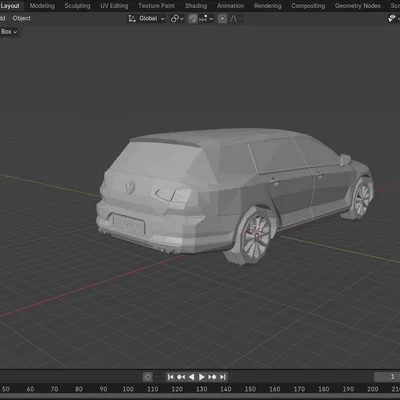Toggle proportional editing
Viewport: 400px width, 400px height.
[x=222, y=19]
